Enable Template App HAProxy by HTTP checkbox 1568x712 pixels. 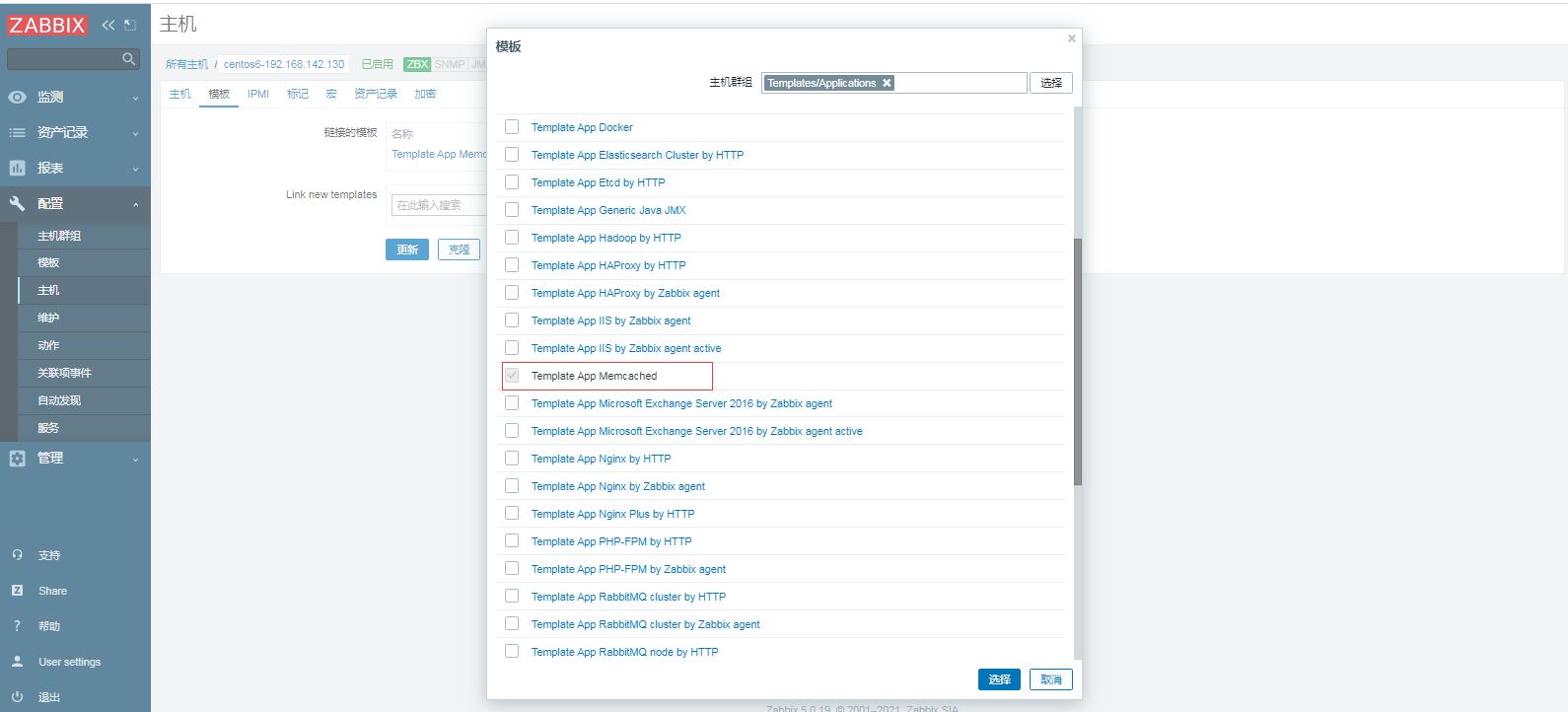512,264
